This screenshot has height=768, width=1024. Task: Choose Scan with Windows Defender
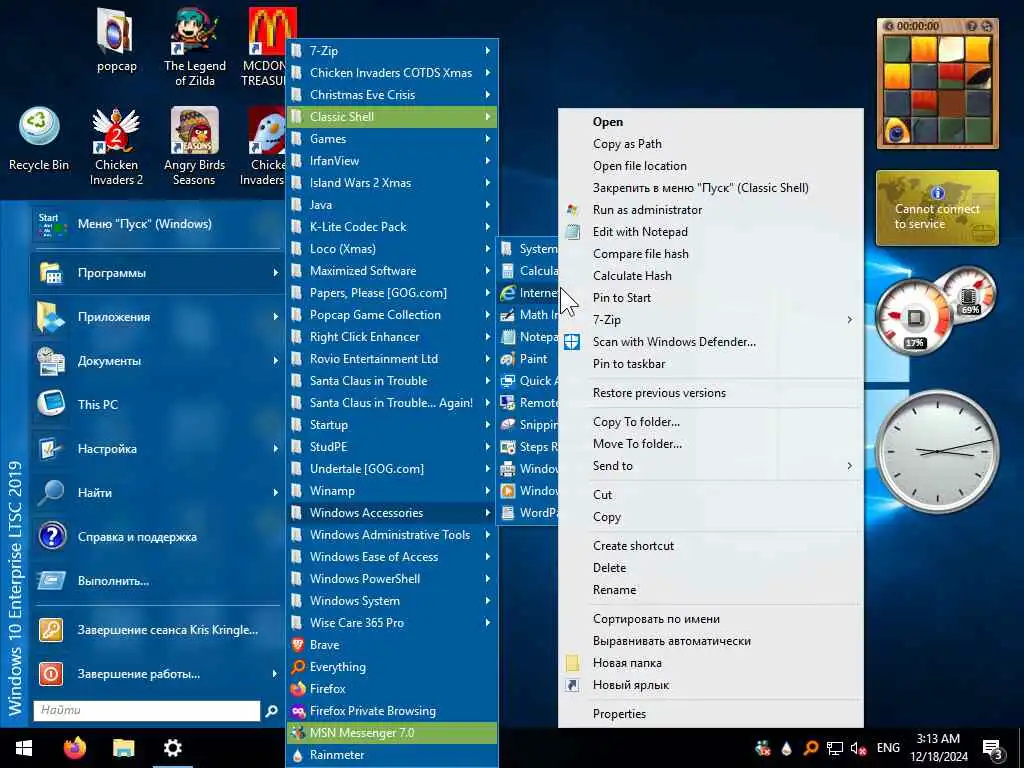(711, 342)
